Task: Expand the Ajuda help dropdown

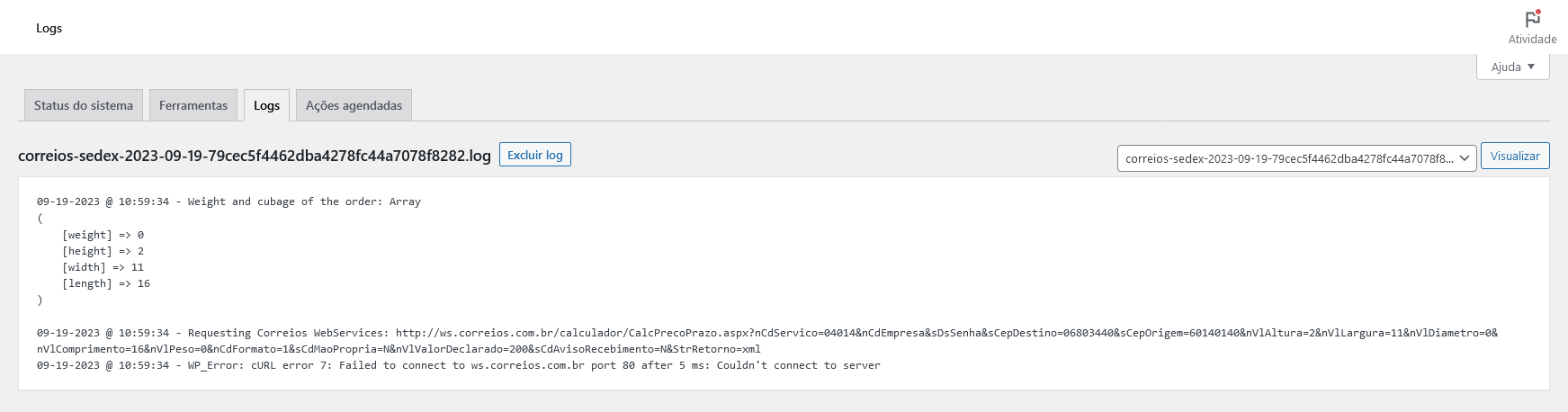Action: click(x=1513, y=67)
